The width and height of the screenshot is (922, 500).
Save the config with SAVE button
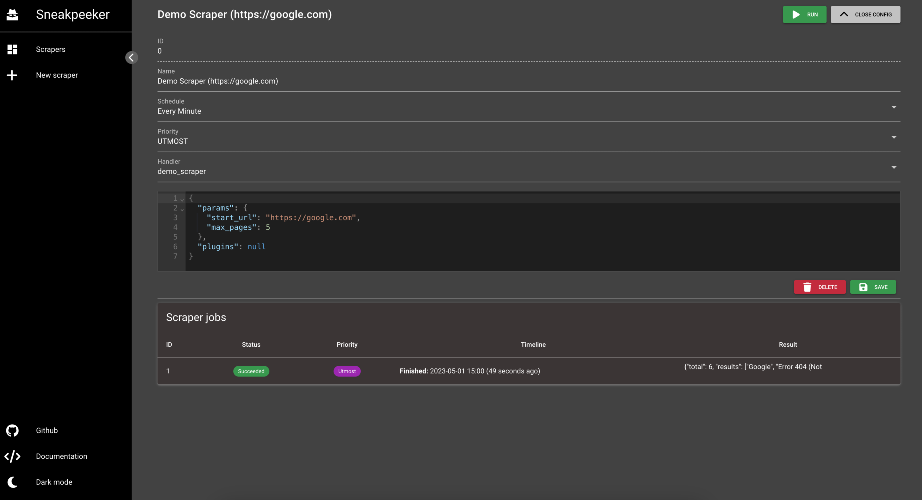[873, 287]
